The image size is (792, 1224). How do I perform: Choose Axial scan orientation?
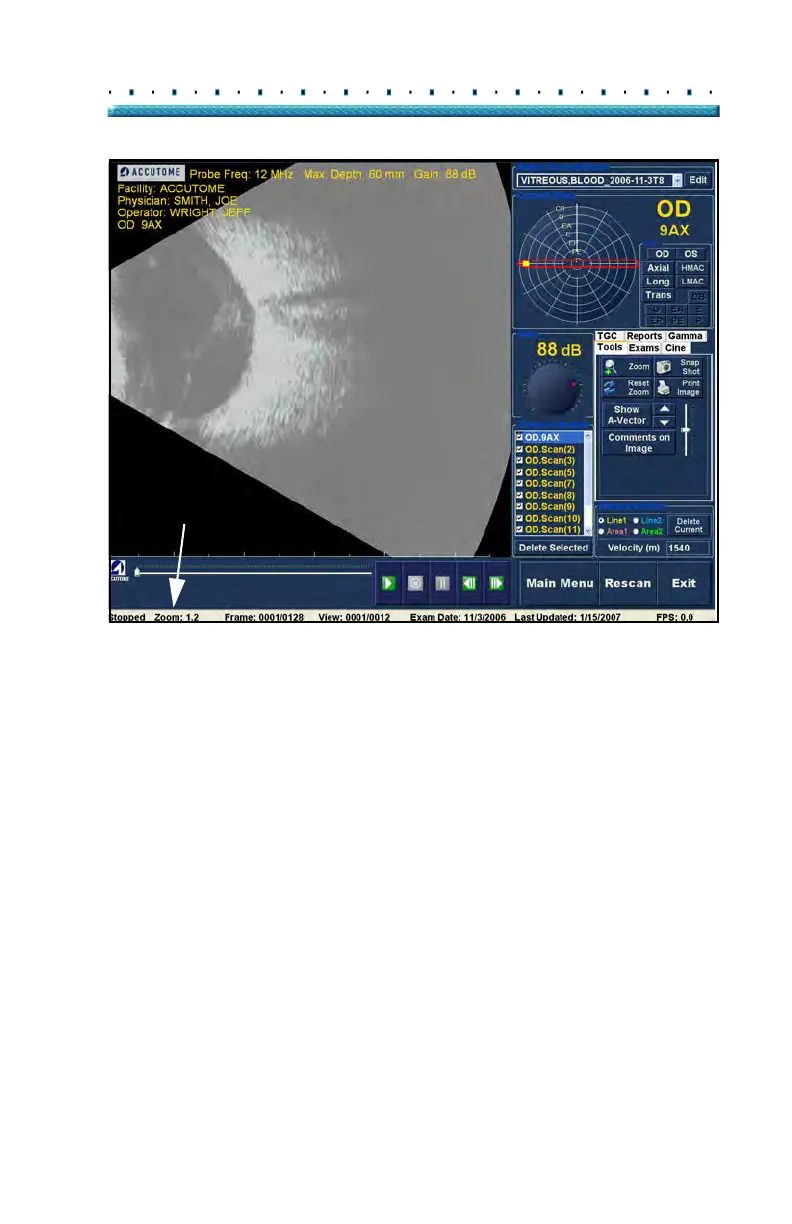click(x=658, y=268)
